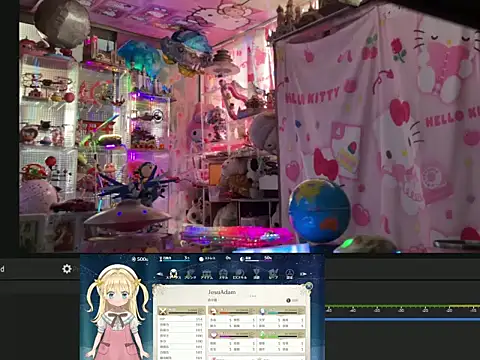Open the seventh game menu icon beside trophy
The height and width of the screenshot is (360, 480).
click(273, 274)
